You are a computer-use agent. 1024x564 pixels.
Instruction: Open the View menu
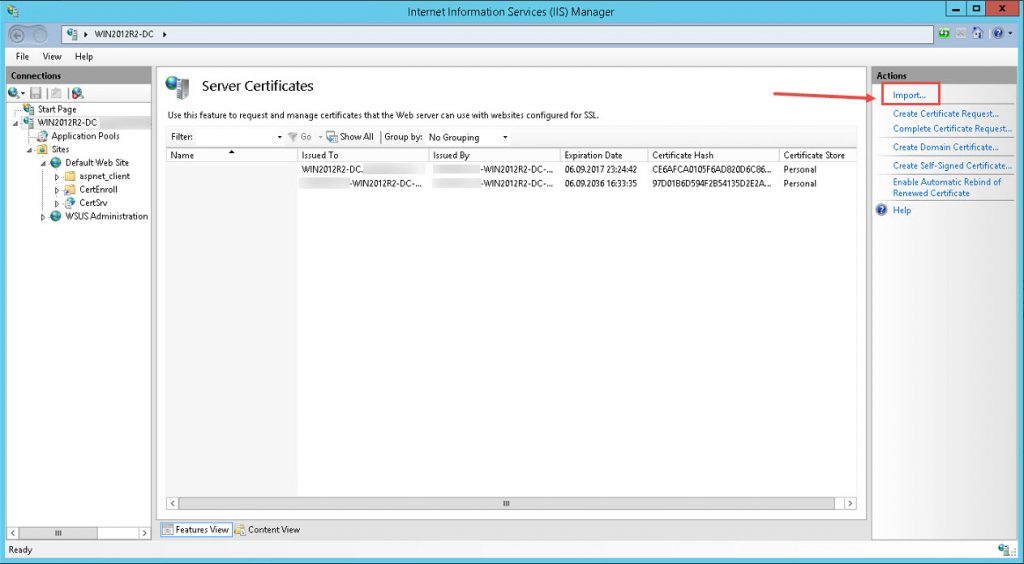[x=52, y=57]
